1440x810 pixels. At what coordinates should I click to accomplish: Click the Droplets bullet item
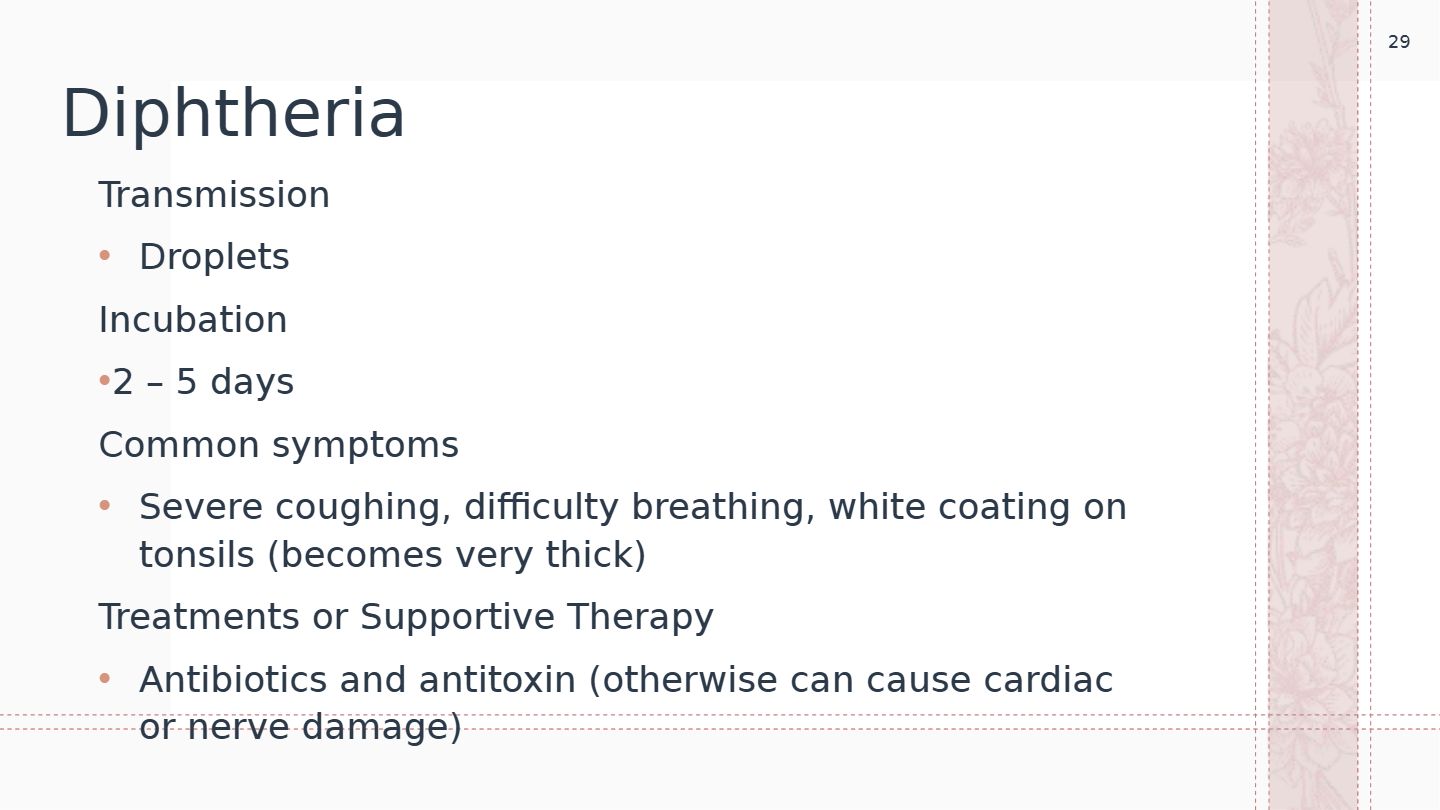tap(214, 258)
